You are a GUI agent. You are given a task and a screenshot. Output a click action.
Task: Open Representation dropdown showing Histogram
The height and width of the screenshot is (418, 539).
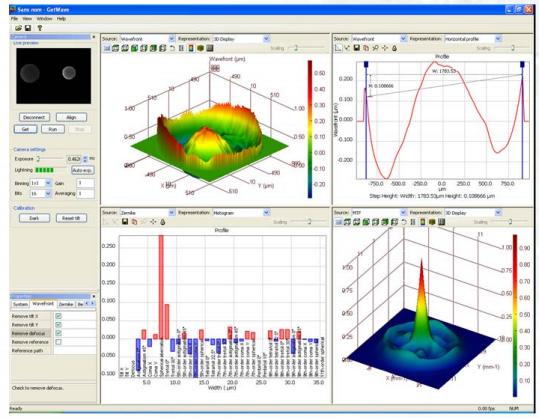266,212
